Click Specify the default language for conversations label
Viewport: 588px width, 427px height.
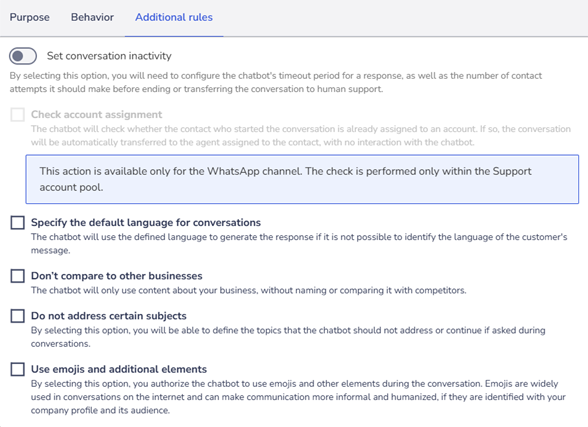click(x=146, y=222)
